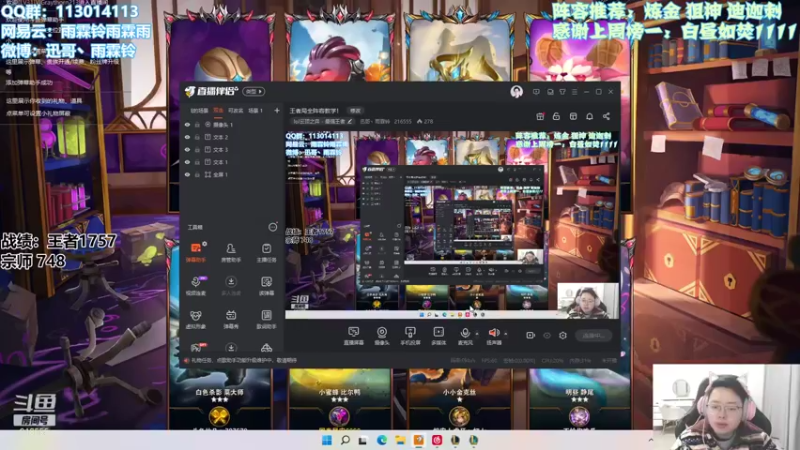The width and height of the screenshot is (800, 450).
Task: Open the 房管助手 tool
Action: click(231, 253)
